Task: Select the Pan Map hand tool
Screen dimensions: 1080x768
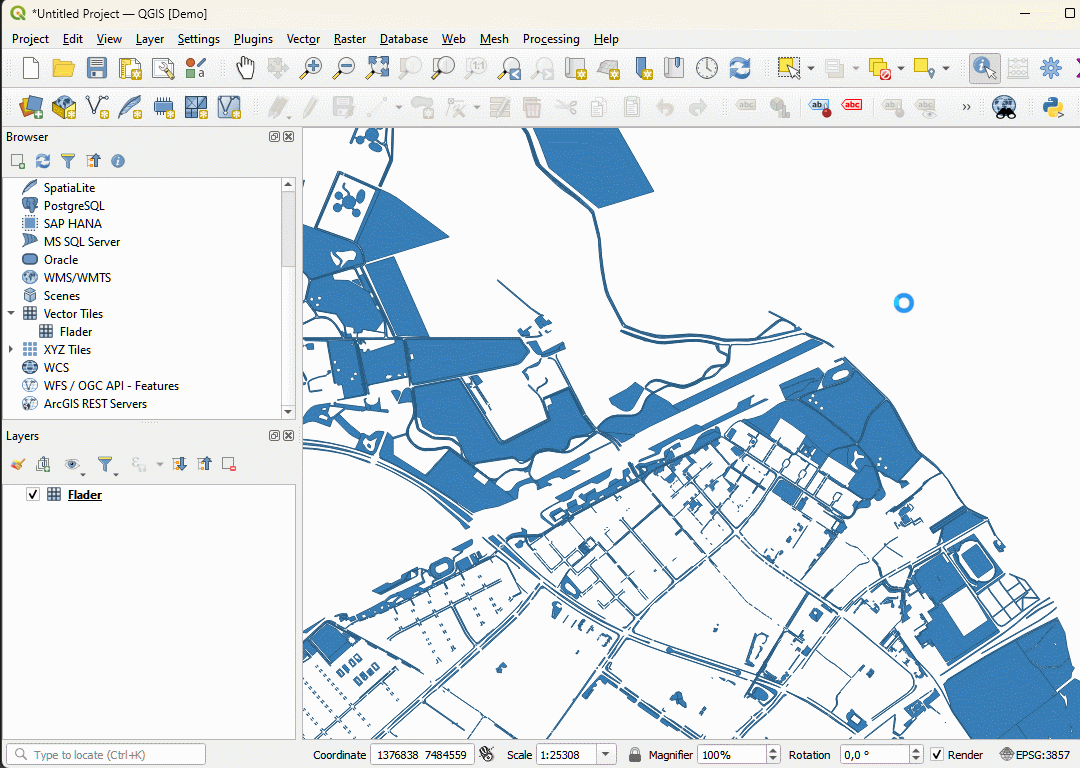Action: tap(245, 68)
